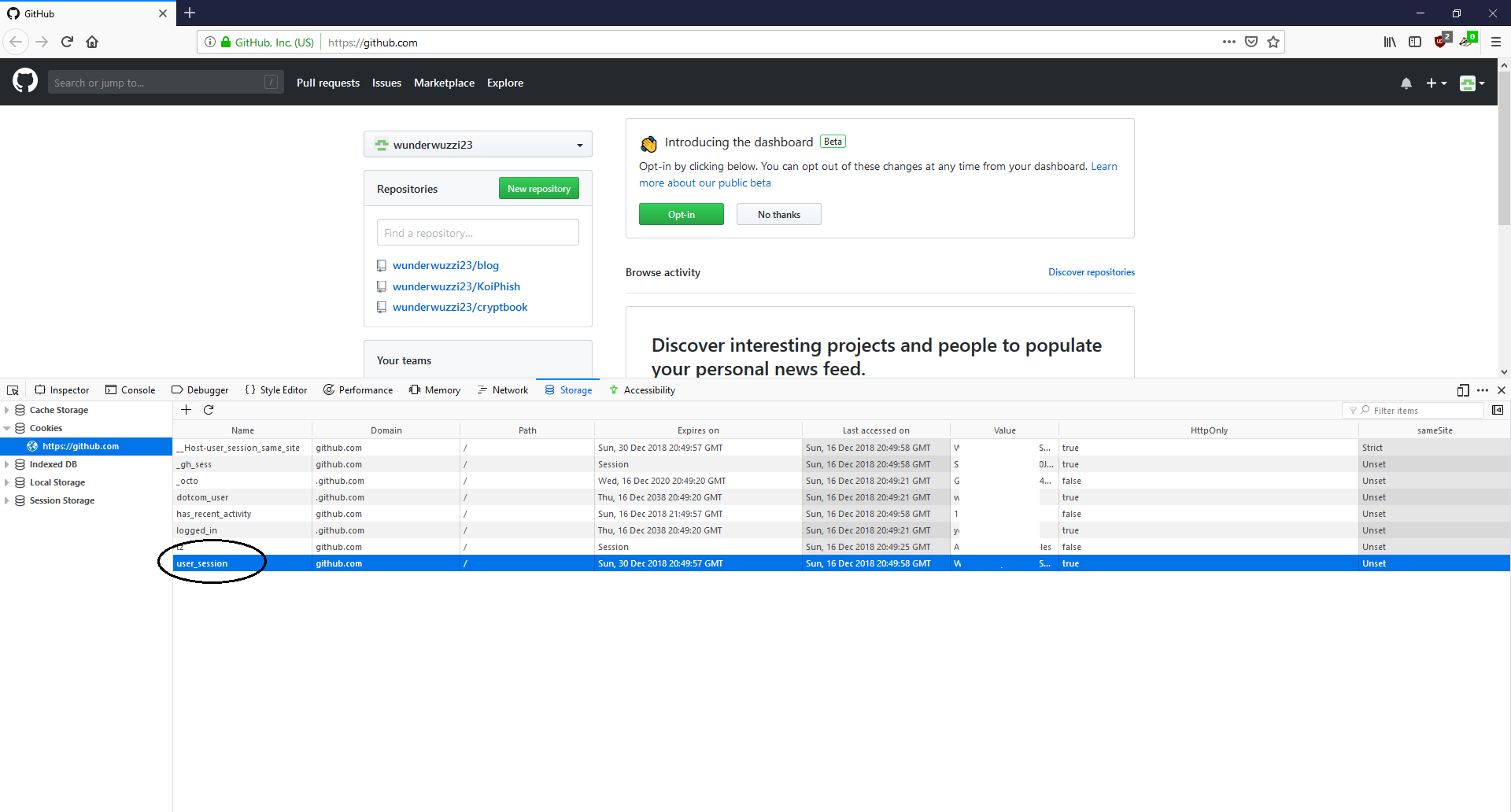Sort cookies by the Expires on column
This screenshot has width=1511, height=812.
click(x=698, y=430)
